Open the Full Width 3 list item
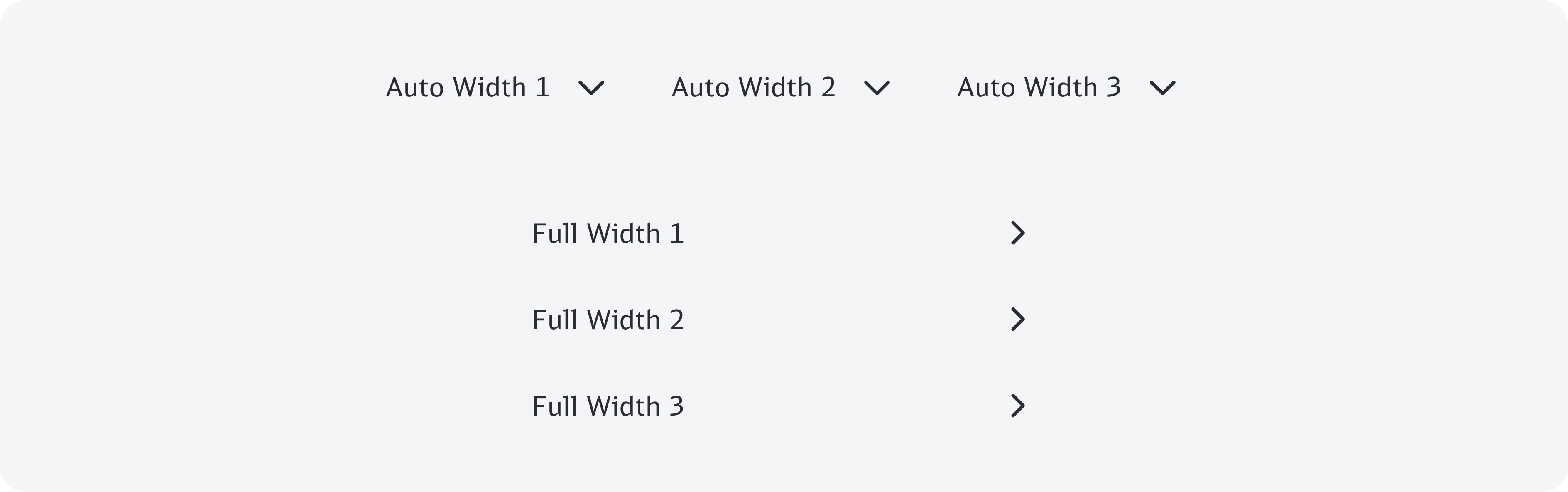The width and height of the screenshot is (1568, 492). click(779, 407)
